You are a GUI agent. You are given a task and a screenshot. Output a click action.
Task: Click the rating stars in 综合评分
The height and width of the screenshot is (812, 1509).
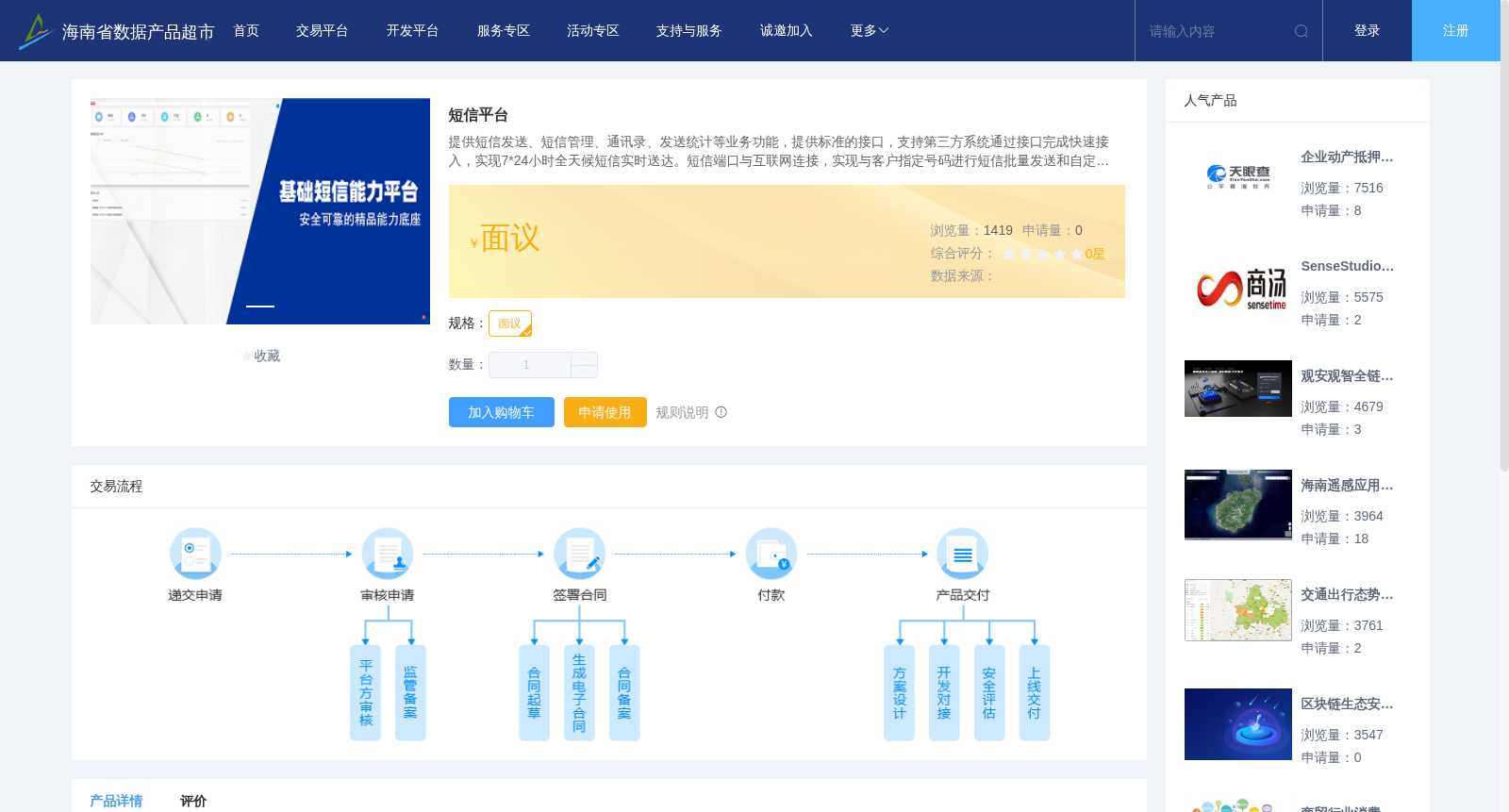click(1042, 254)
